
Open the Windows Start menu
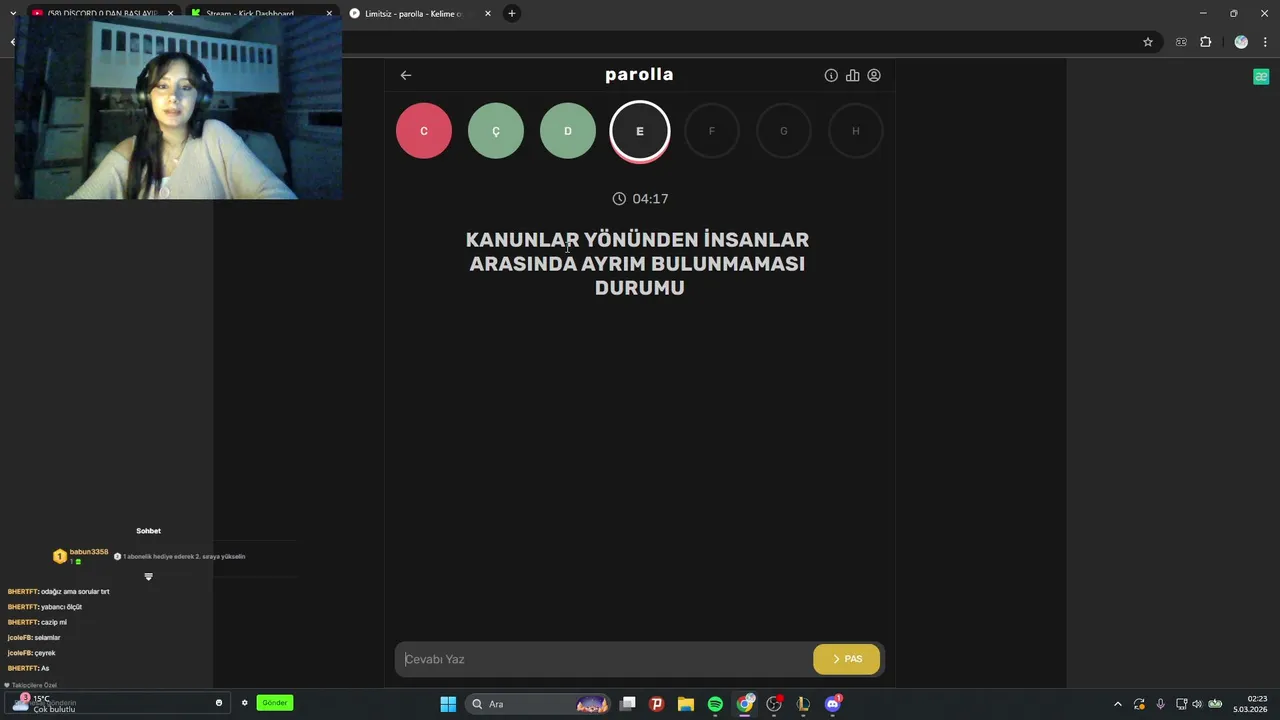pyautogui.click(x=448, y=704)
